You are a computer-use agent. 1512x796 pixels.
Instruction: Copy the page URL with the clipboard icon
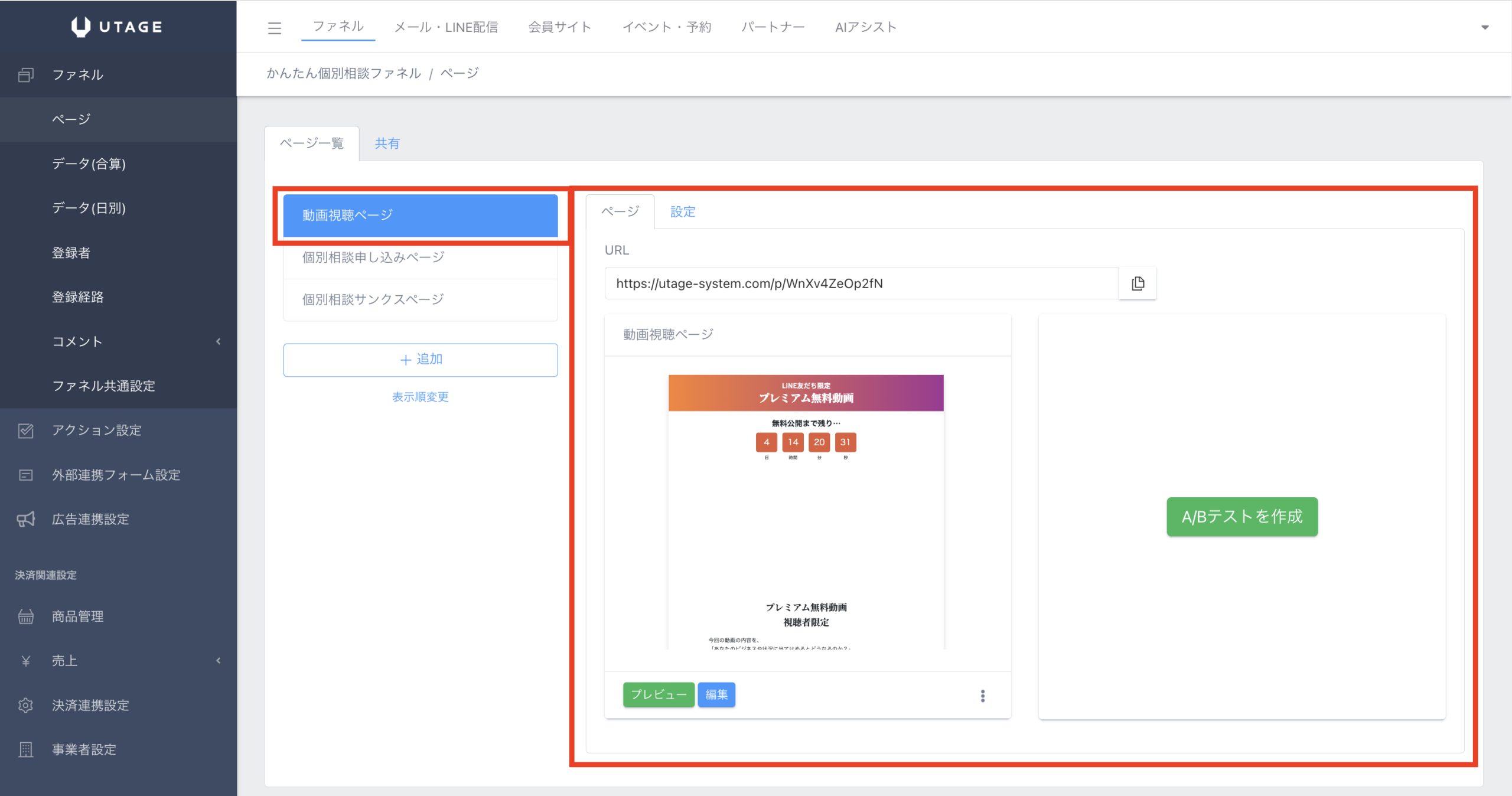click(x=1138, y=283)
